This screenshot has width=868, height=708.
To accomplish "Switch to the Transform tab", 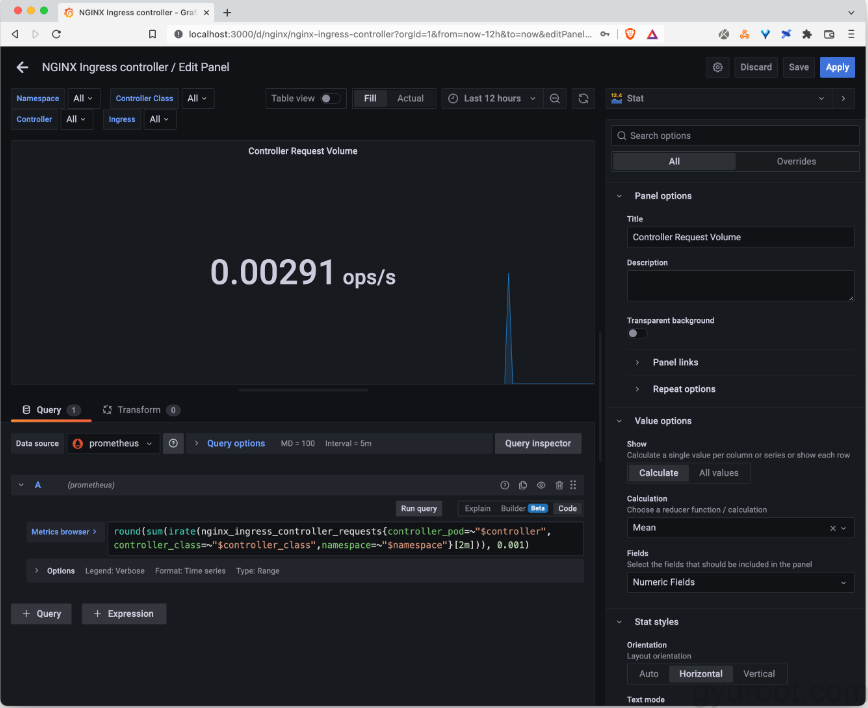I will (141, 410).
